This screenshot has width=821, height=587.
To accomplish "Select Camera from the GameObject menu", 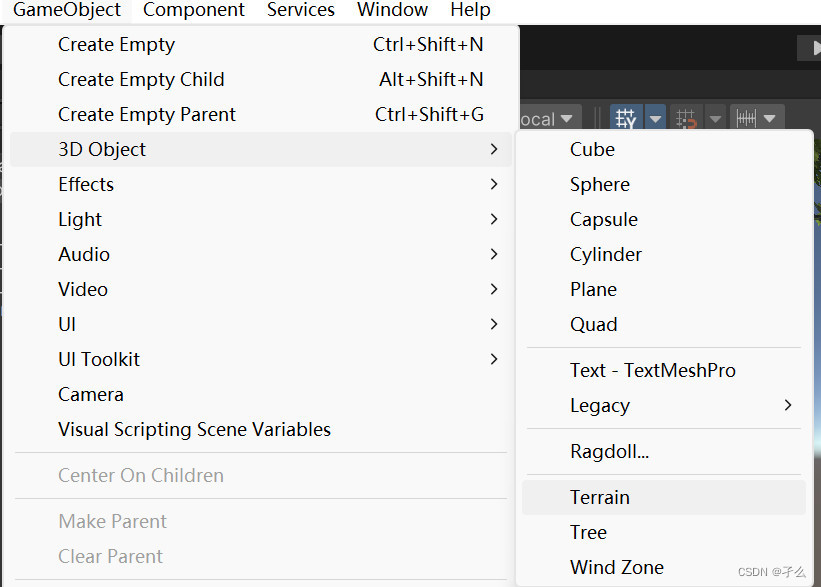I will click(x=261, y=395).
